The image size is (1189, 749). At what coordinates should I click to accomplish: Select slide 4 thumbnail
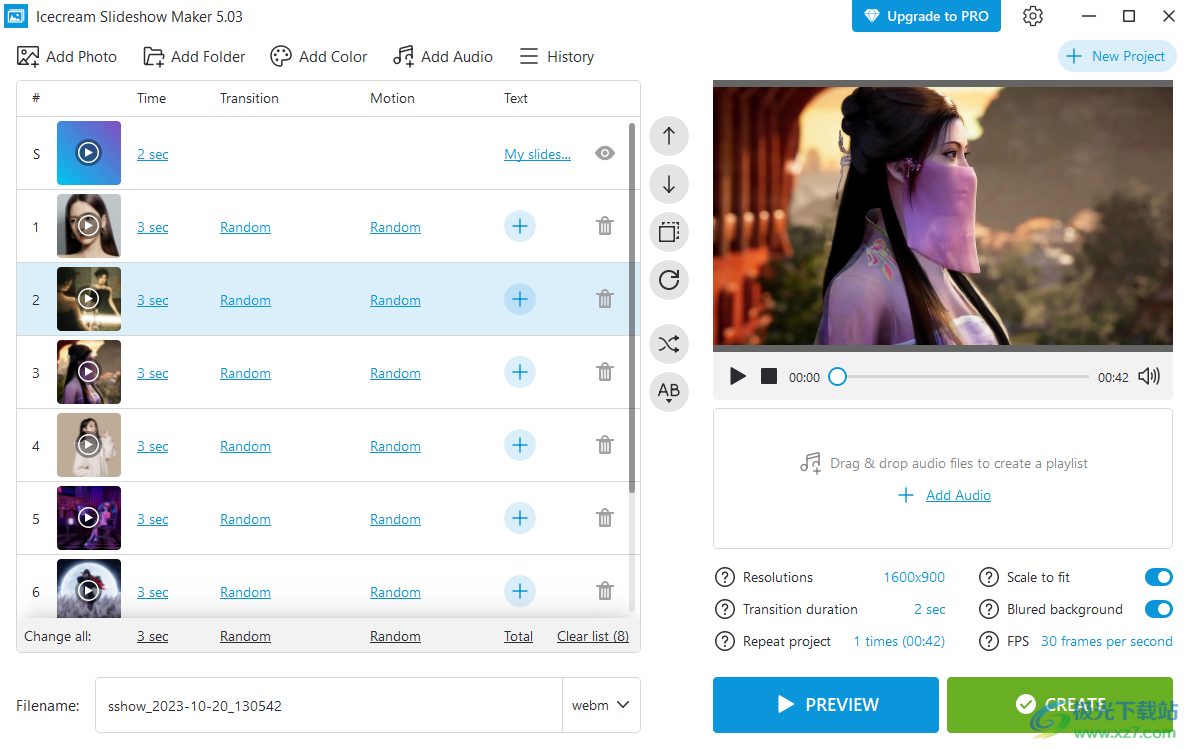(89, 445)
